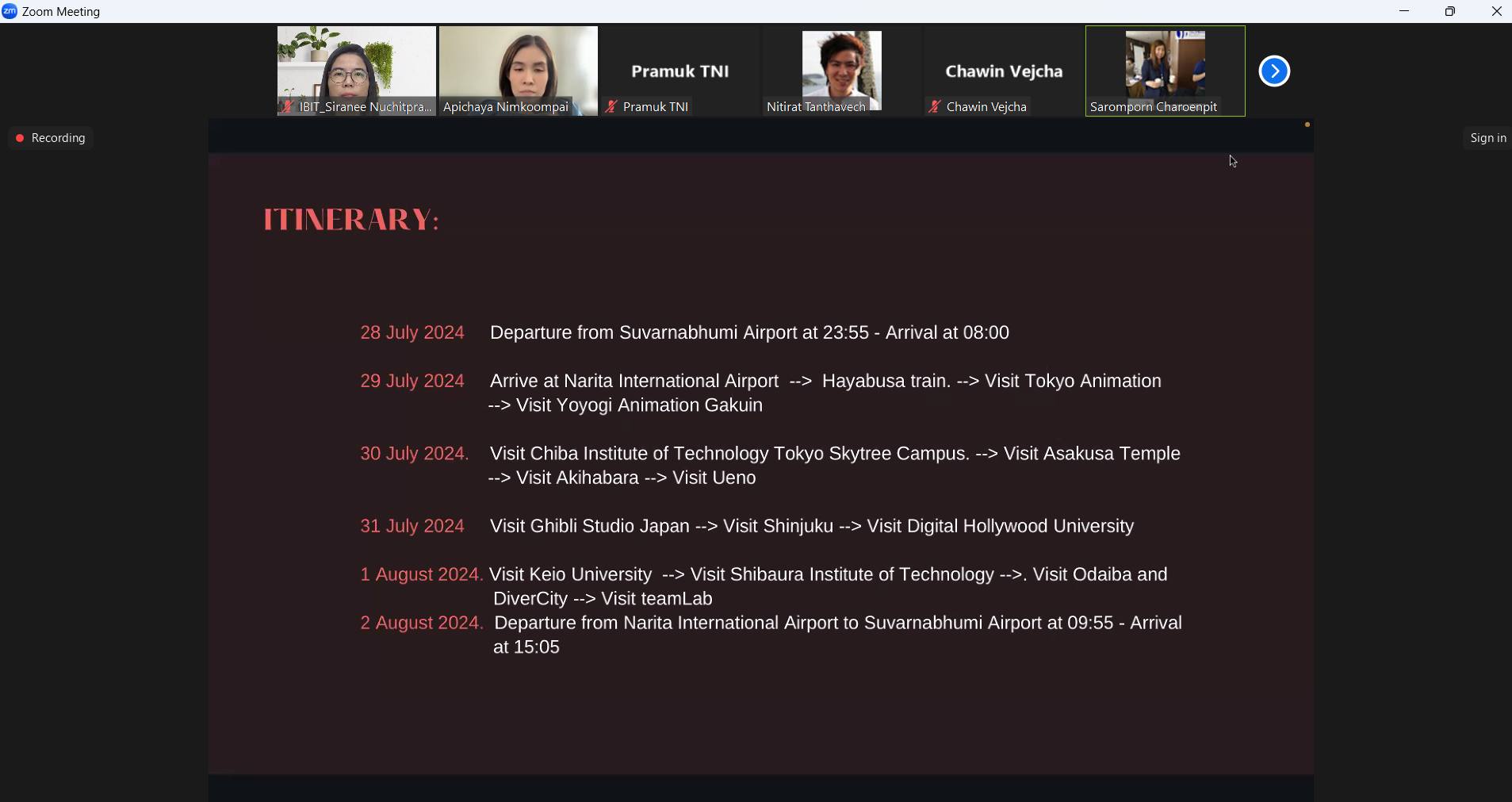Click 'Visit Keio University' itinerary text
The width and height of the screenshot is (1512, 802).
coord(571,575)
